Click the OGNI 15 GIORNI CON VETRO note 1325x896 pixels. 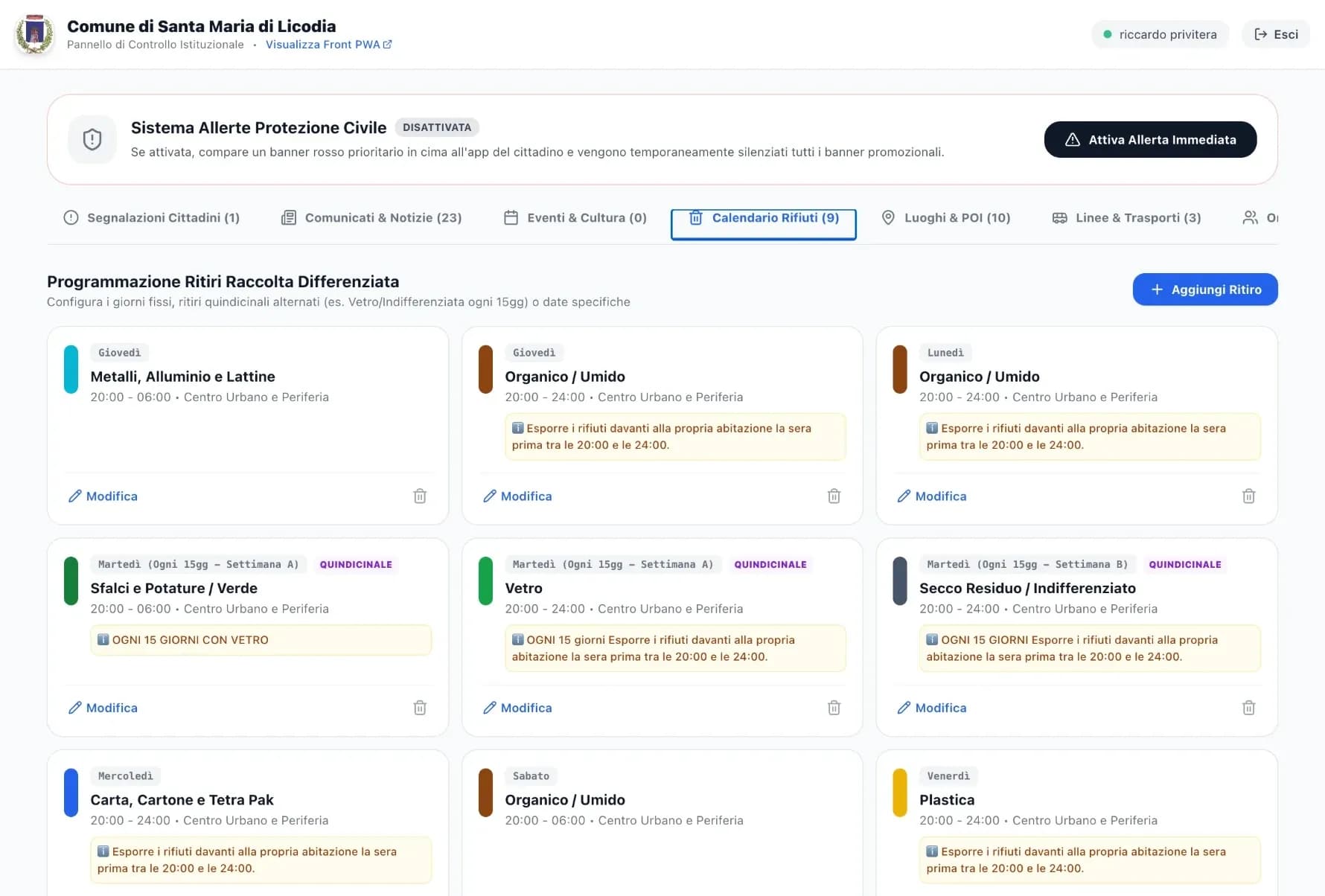[x=261, y=640]
